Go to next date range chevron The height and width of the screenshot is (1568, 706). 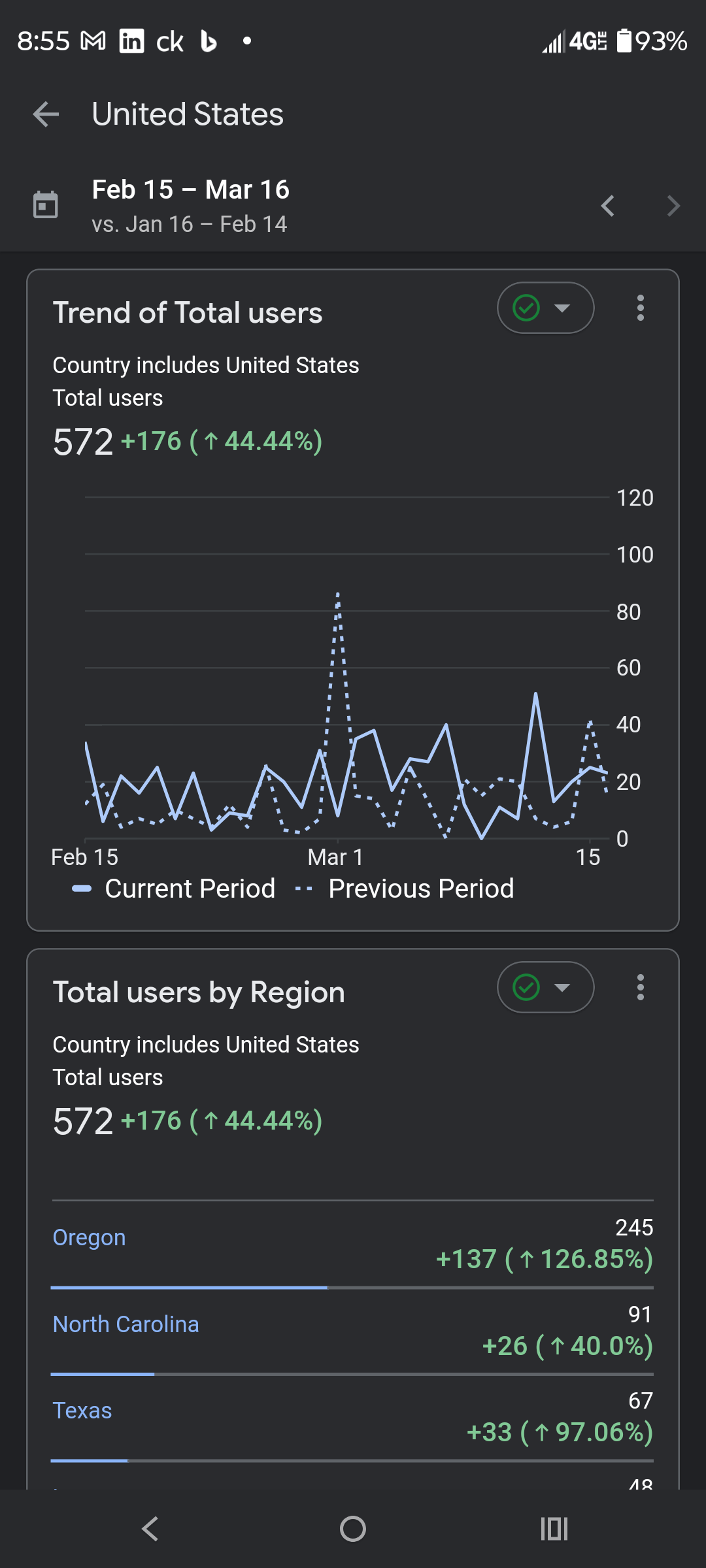tap(673, 206)
